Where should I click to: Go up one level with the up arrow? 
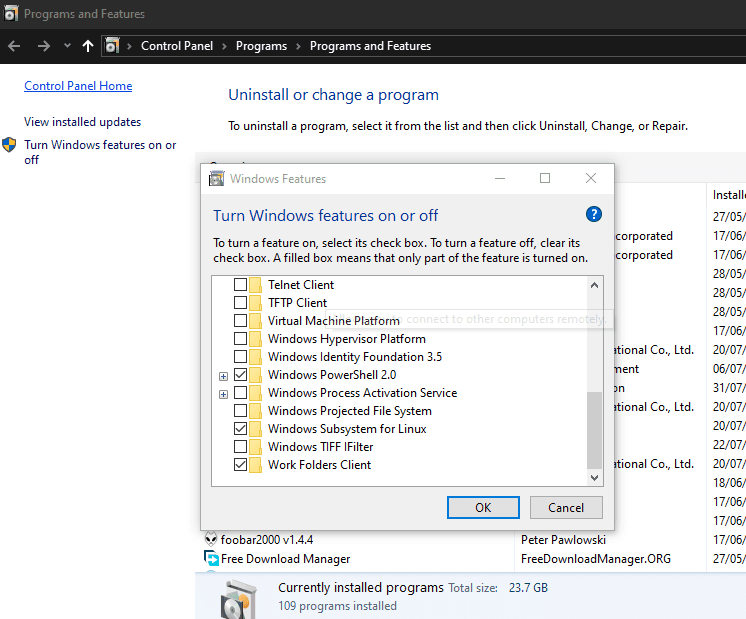coord(88,46)
